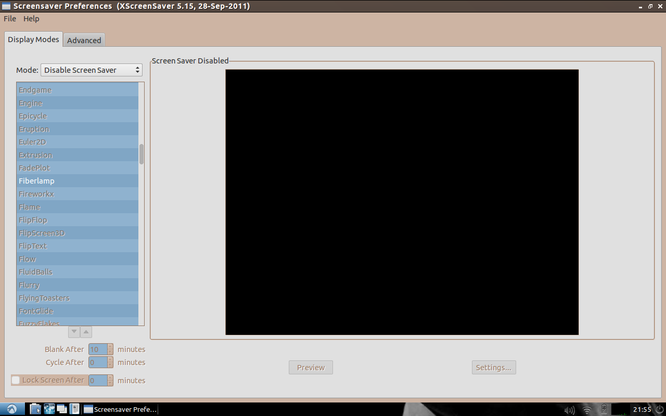
Task: Click the Blank After spinner arrows
Action: point(110,349)
